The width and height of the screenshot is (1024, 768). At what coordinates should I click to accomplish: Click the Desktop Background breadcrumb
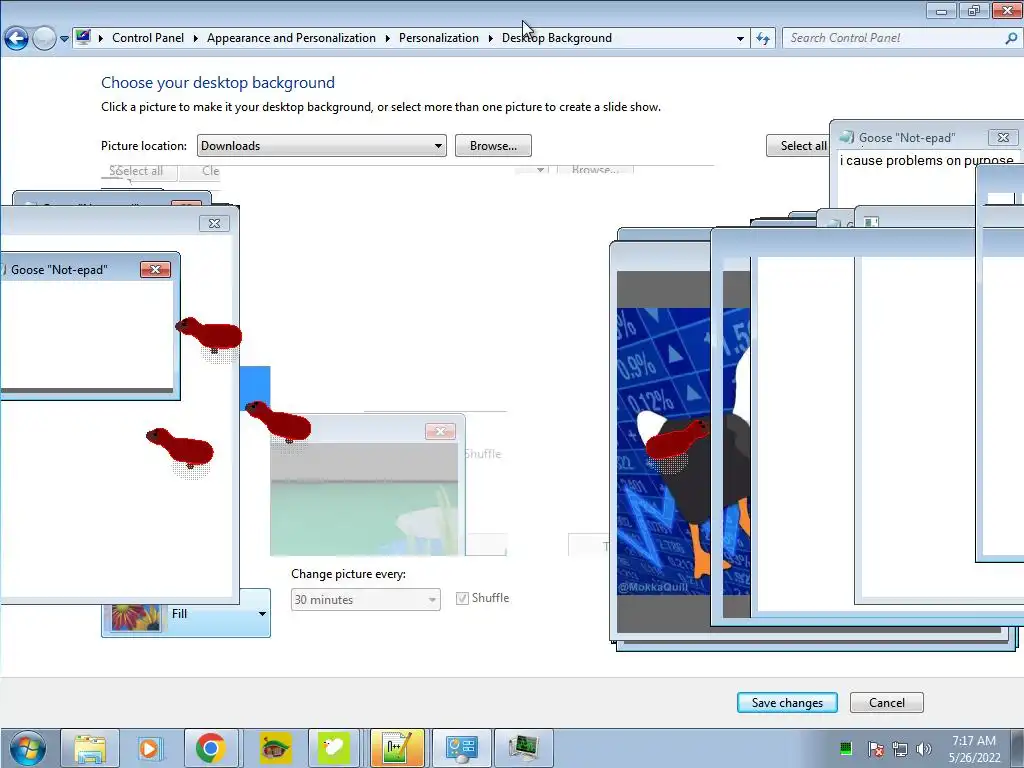(x=556, y=38)
